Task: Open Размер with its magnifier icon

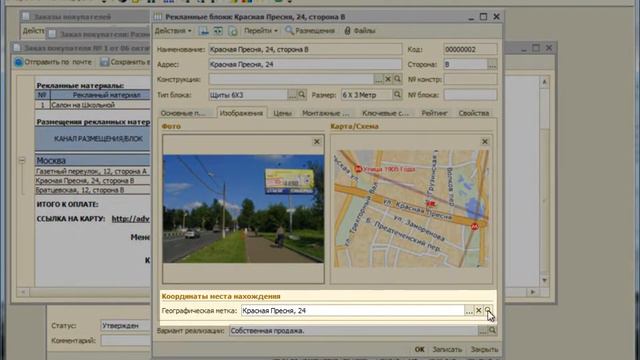Action: click(397, 95)
